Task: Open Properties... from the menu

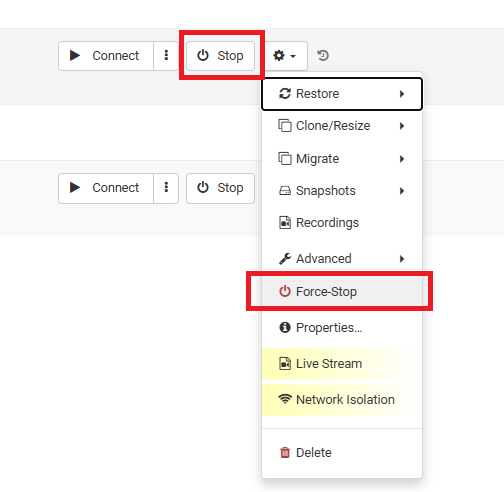Action: (x=342, y=328)
